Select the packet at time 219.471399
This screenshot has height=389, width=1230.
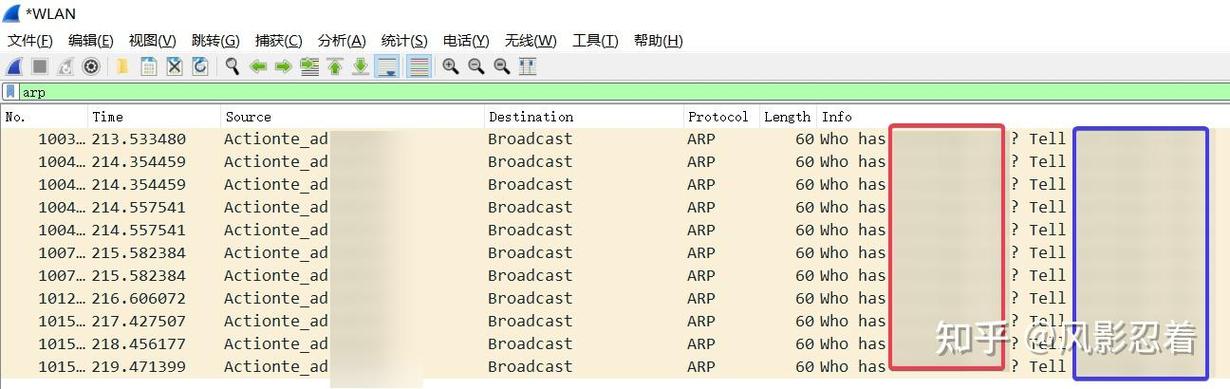coord(615,367)
